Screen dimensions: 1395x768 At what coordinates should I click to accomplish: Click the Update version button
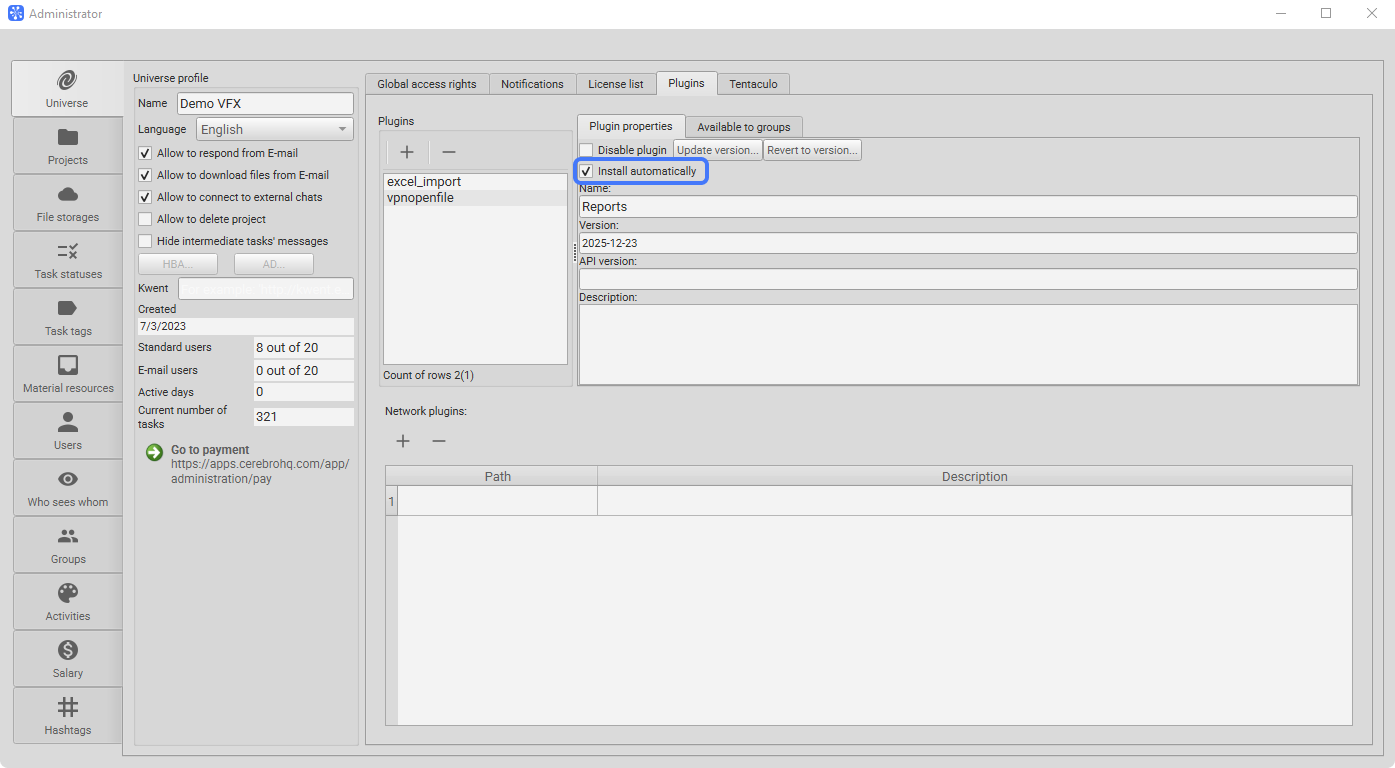click(717, 150)
